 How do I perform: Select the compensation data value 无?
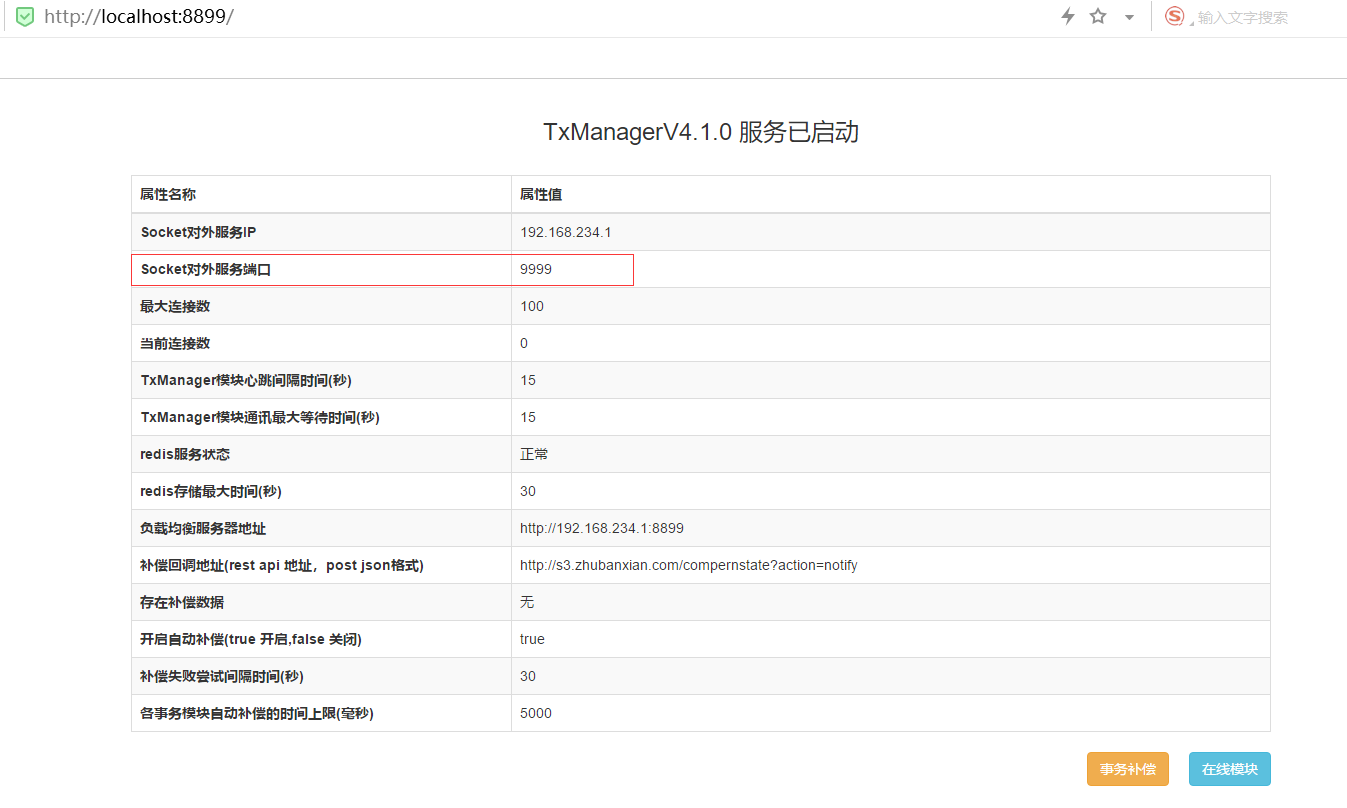pos(527,602)
